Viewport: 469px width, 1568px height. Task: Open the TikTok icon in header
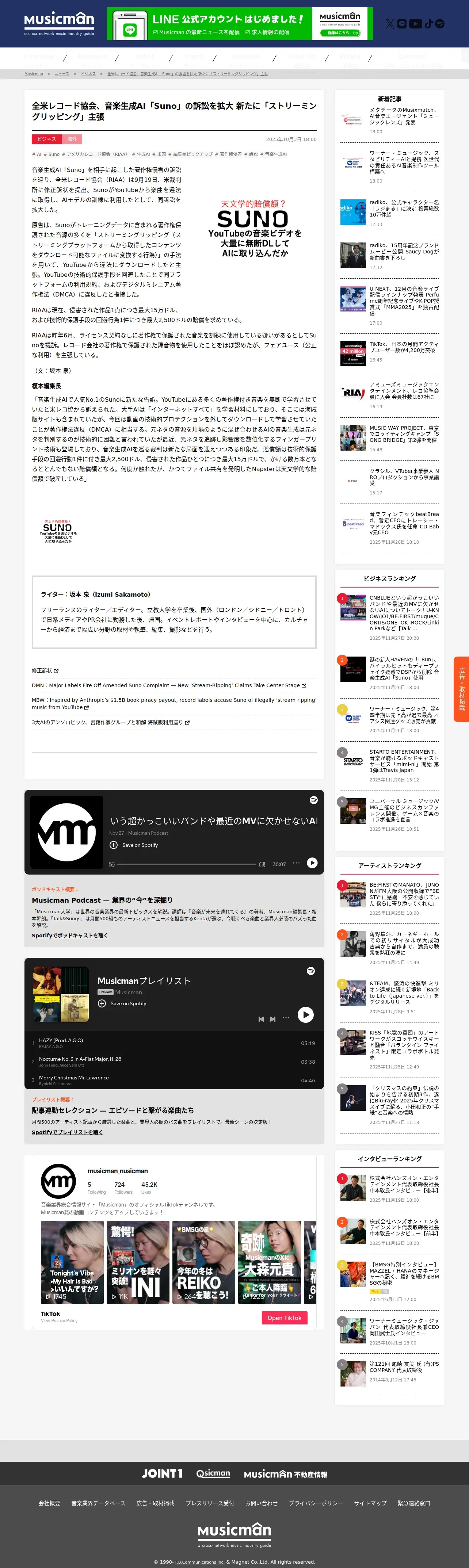pyautogui.click(x=428, y=24)
